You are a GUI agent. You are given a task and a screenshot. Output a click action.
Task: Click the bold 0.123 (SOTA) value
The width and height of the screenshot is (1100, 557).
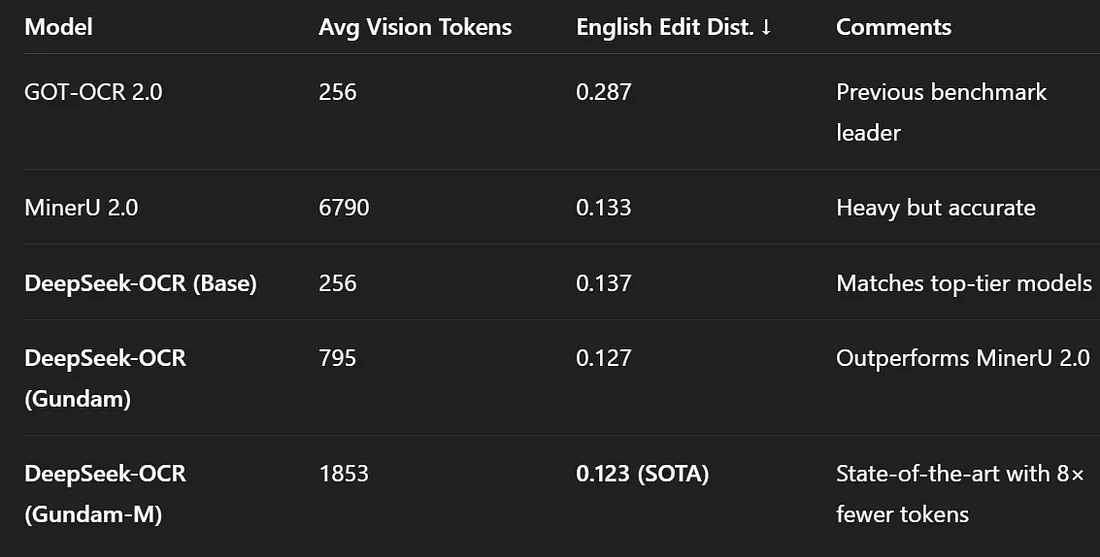click(x=642, y=473)
